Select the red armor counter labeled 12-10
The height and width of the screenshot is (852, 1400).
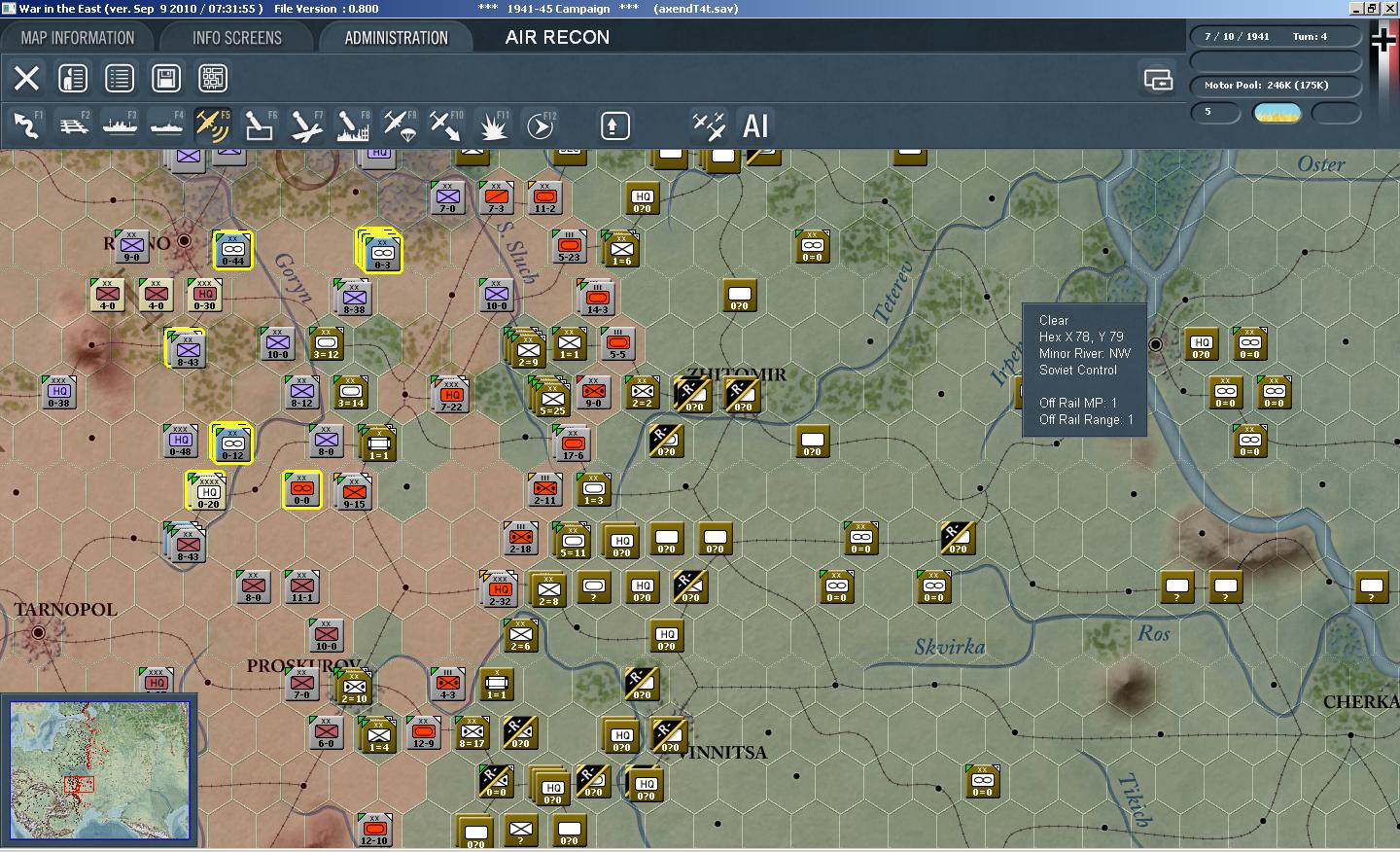click(x=374, y=830)
